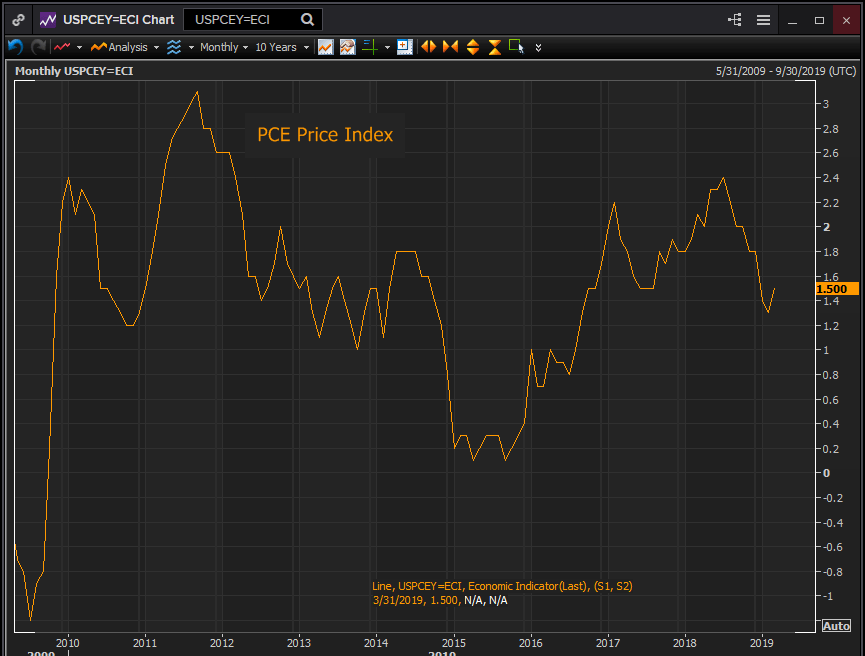
Task: Click the Monthly USPCEY=ECI chart title
Action: click(x=74, y=71)
